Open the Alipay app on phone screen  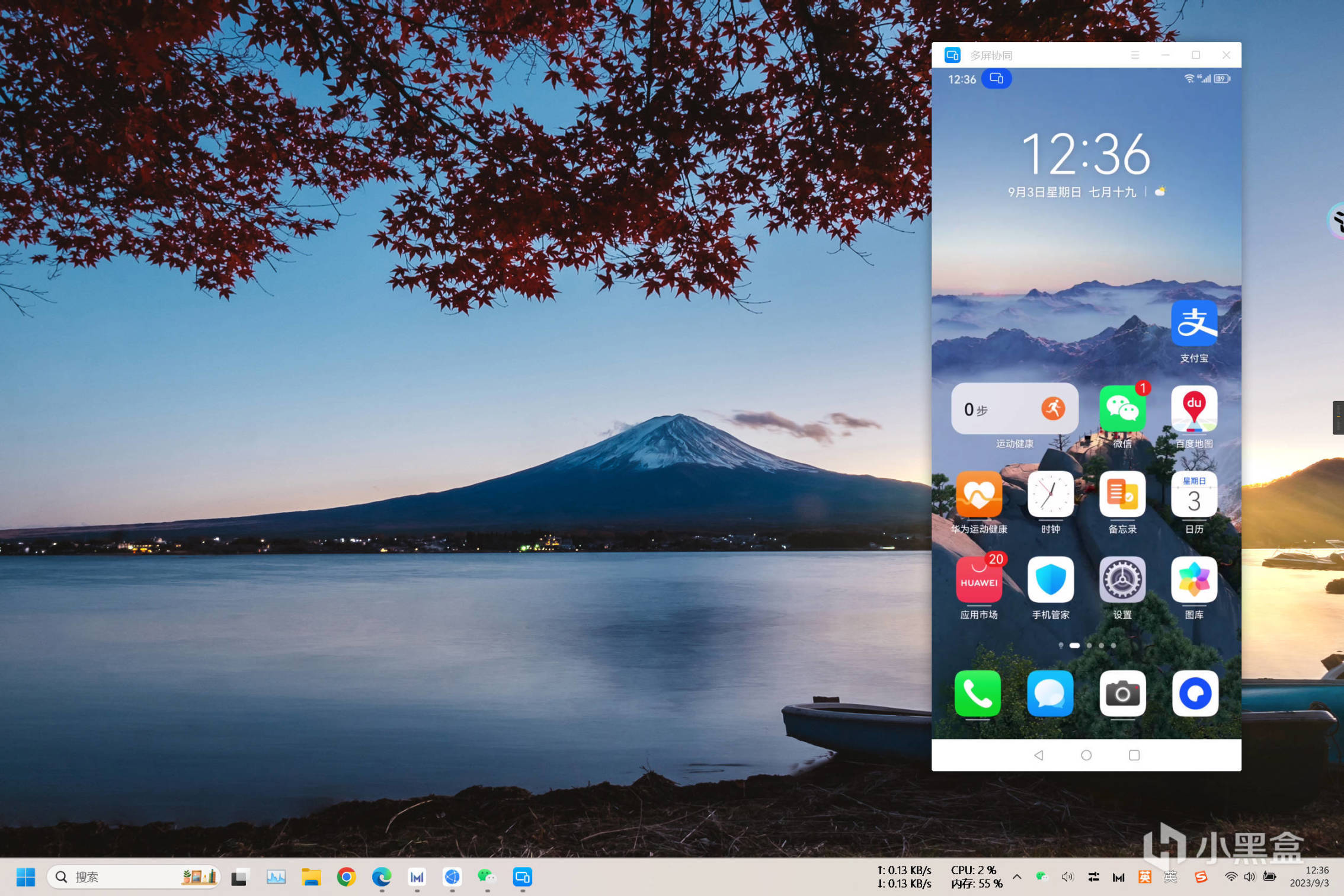(x=1193, y=324)
